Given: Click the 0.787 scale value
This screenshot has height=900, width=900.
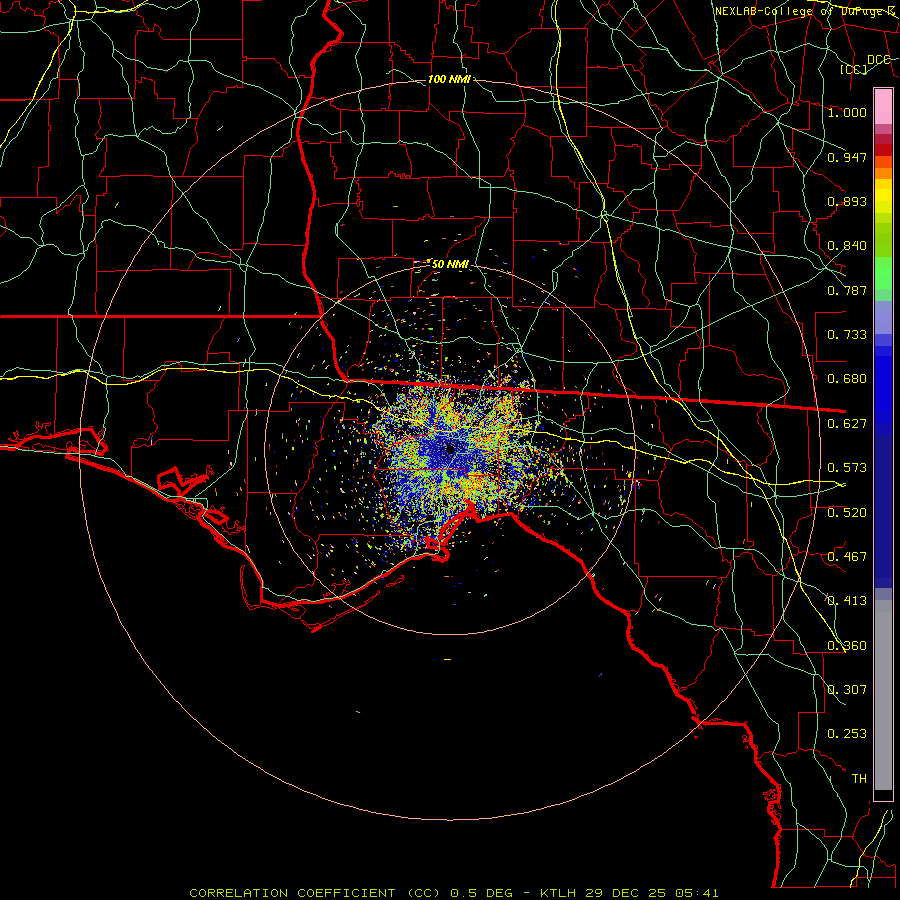Looking at the screenshot, I should click(x=847, y=290).
